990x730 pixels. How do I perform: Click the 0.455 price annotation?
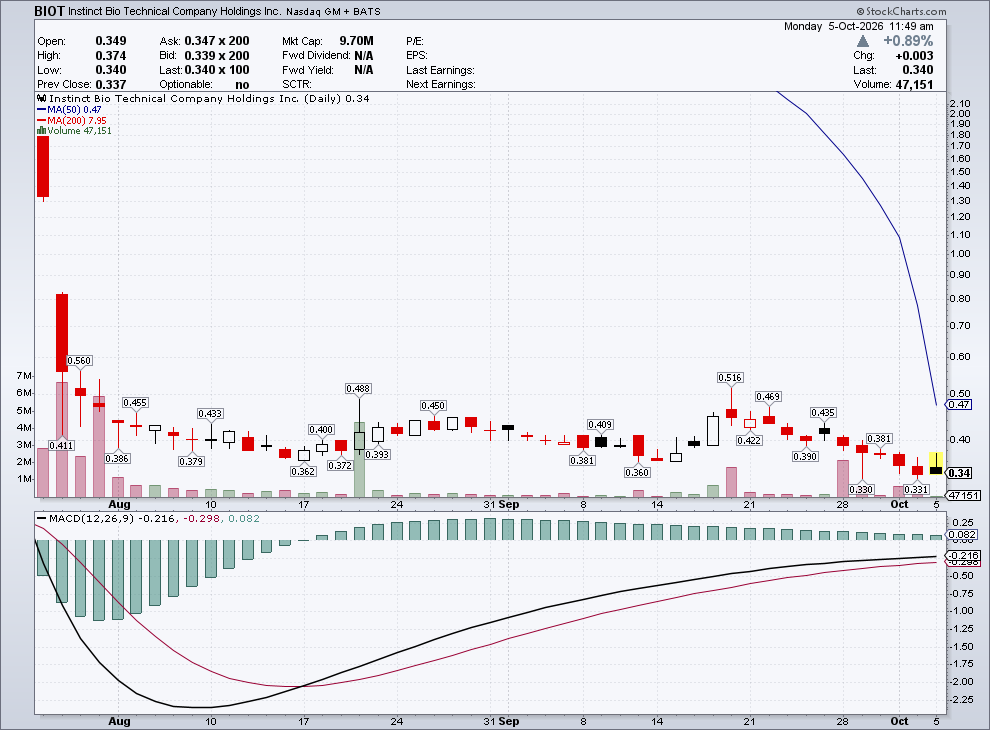coord(134,402)
